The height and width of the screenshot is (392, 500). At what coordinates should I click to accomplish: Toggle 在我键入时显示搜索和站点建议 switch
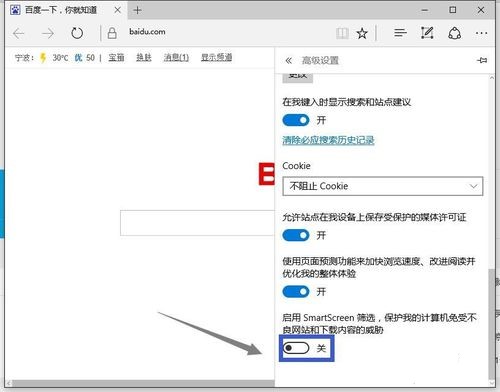[296, 120]
